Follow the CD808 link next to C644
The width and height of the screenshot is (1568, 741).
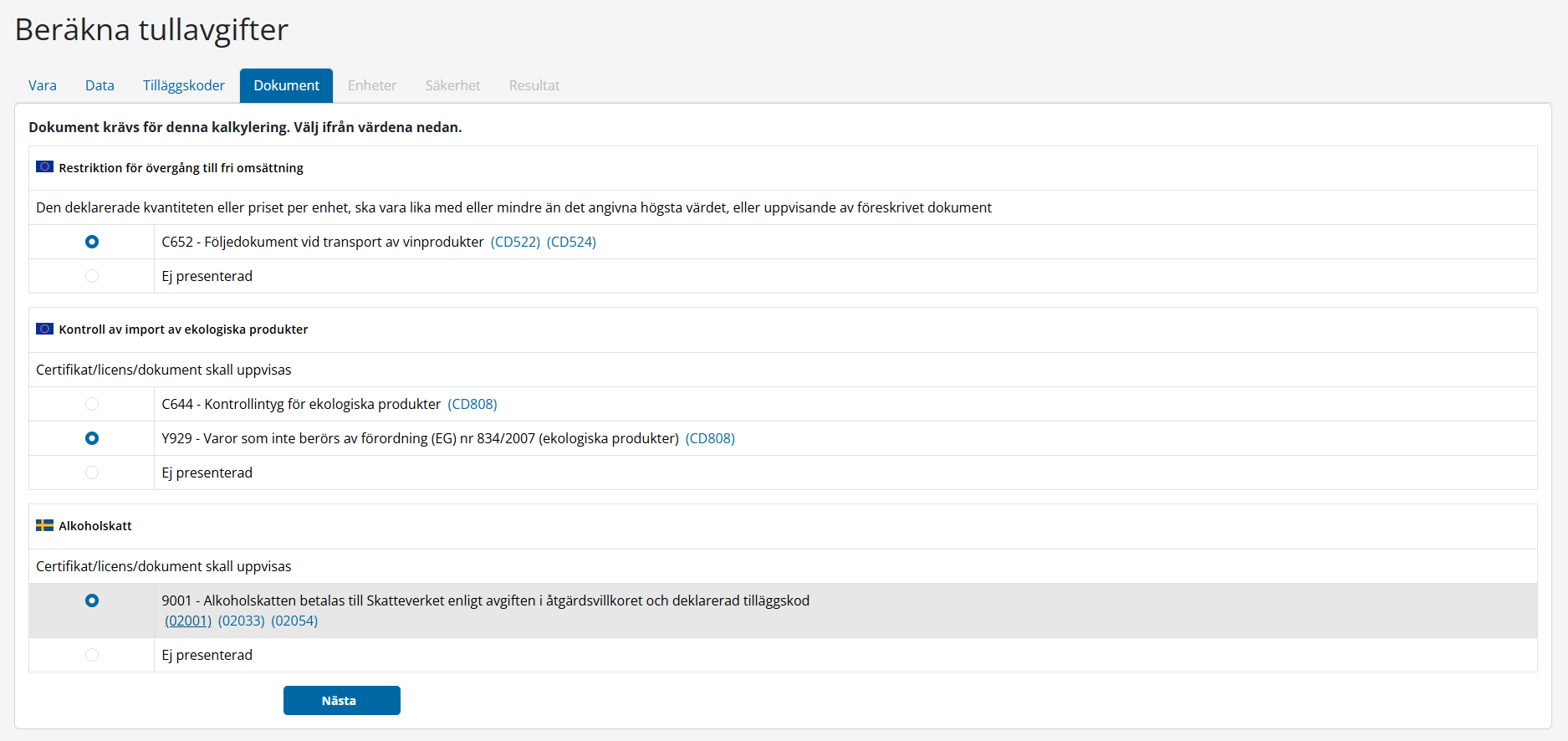coord(472,404)
